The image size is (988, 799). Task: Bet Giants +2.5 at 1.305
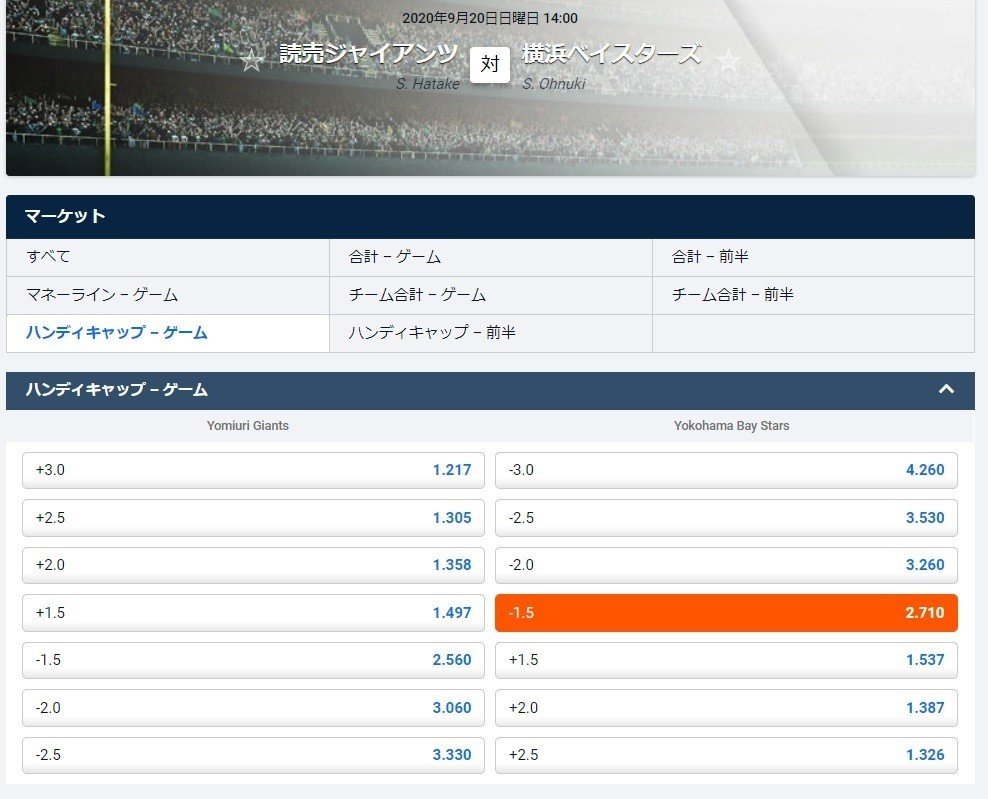coord(253,518)
